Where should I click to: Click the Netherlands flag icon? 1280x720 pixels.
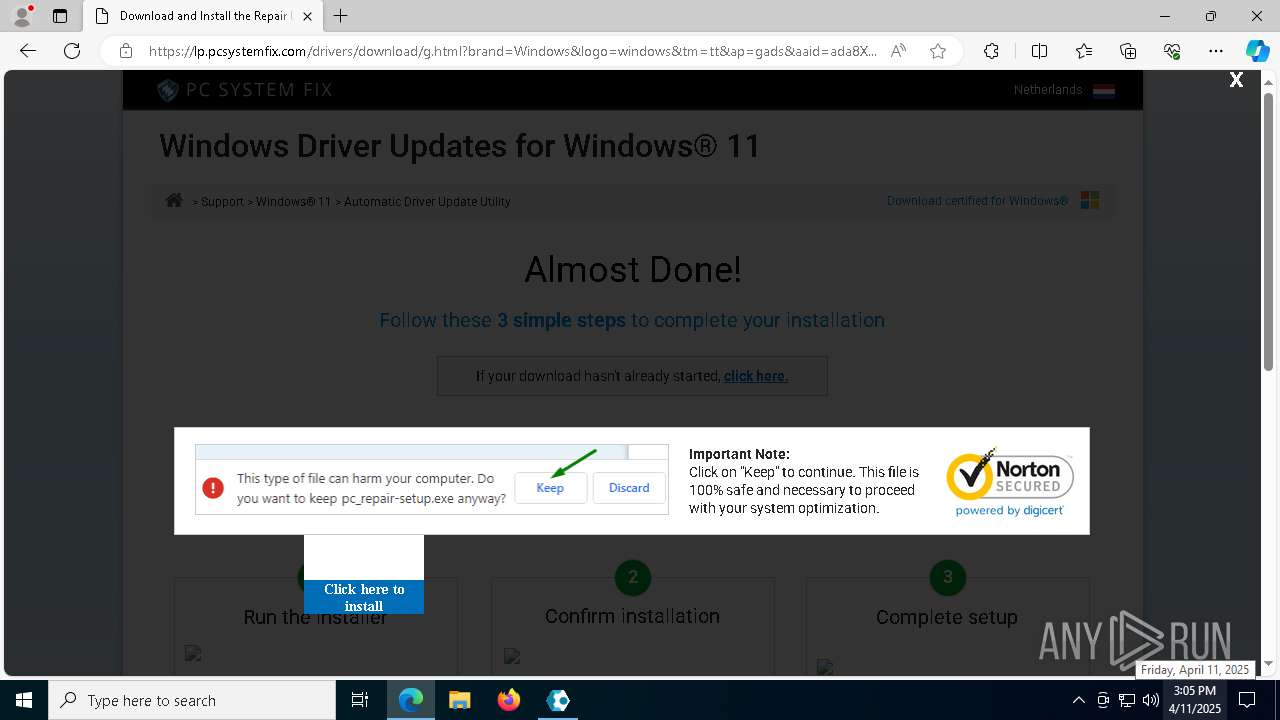pyautogui.click(x=1104, y=90)
